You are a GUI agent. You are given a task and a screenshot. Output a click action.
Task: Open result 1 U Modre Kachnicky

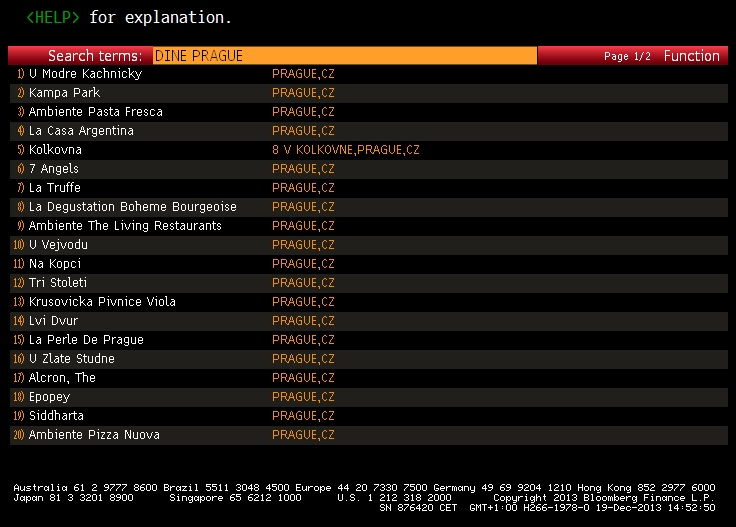[85, 74]
